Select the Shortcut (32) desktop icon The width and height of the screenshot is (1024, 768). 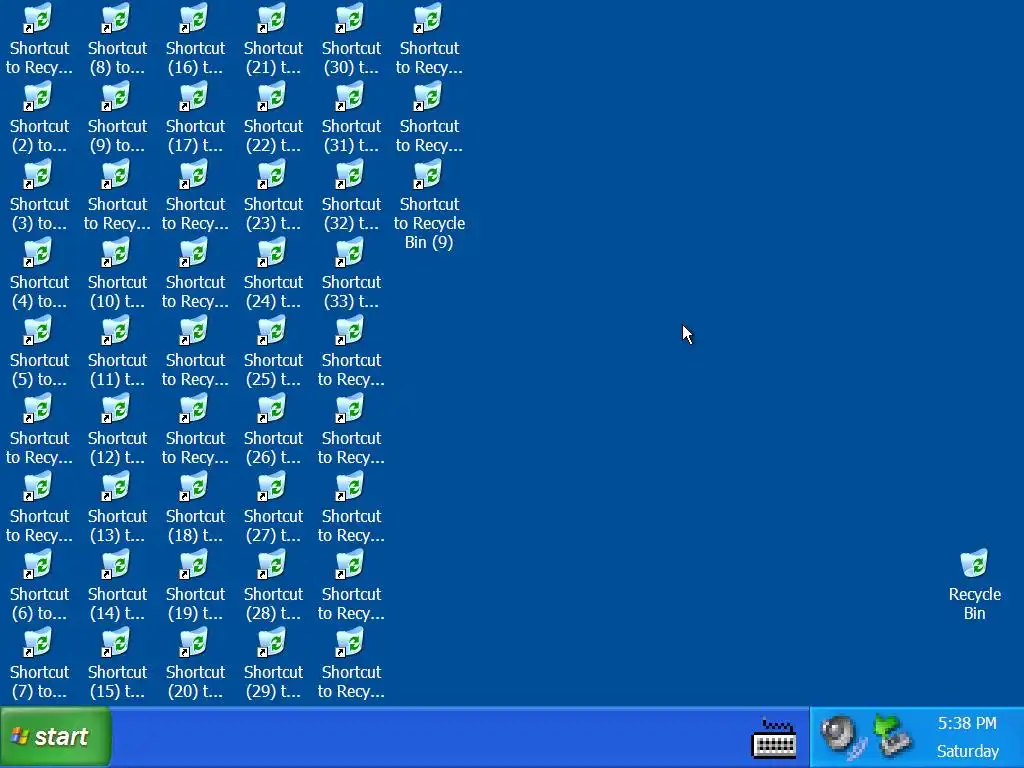point(351,196)
